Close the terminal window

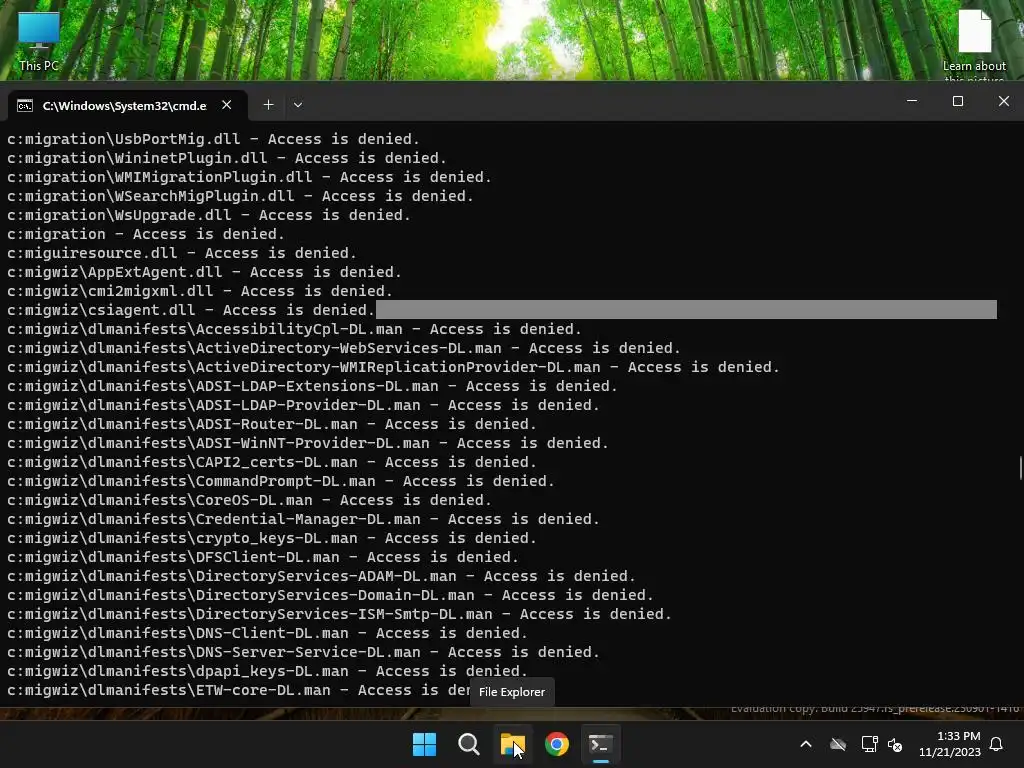[x=1004, y=101]
